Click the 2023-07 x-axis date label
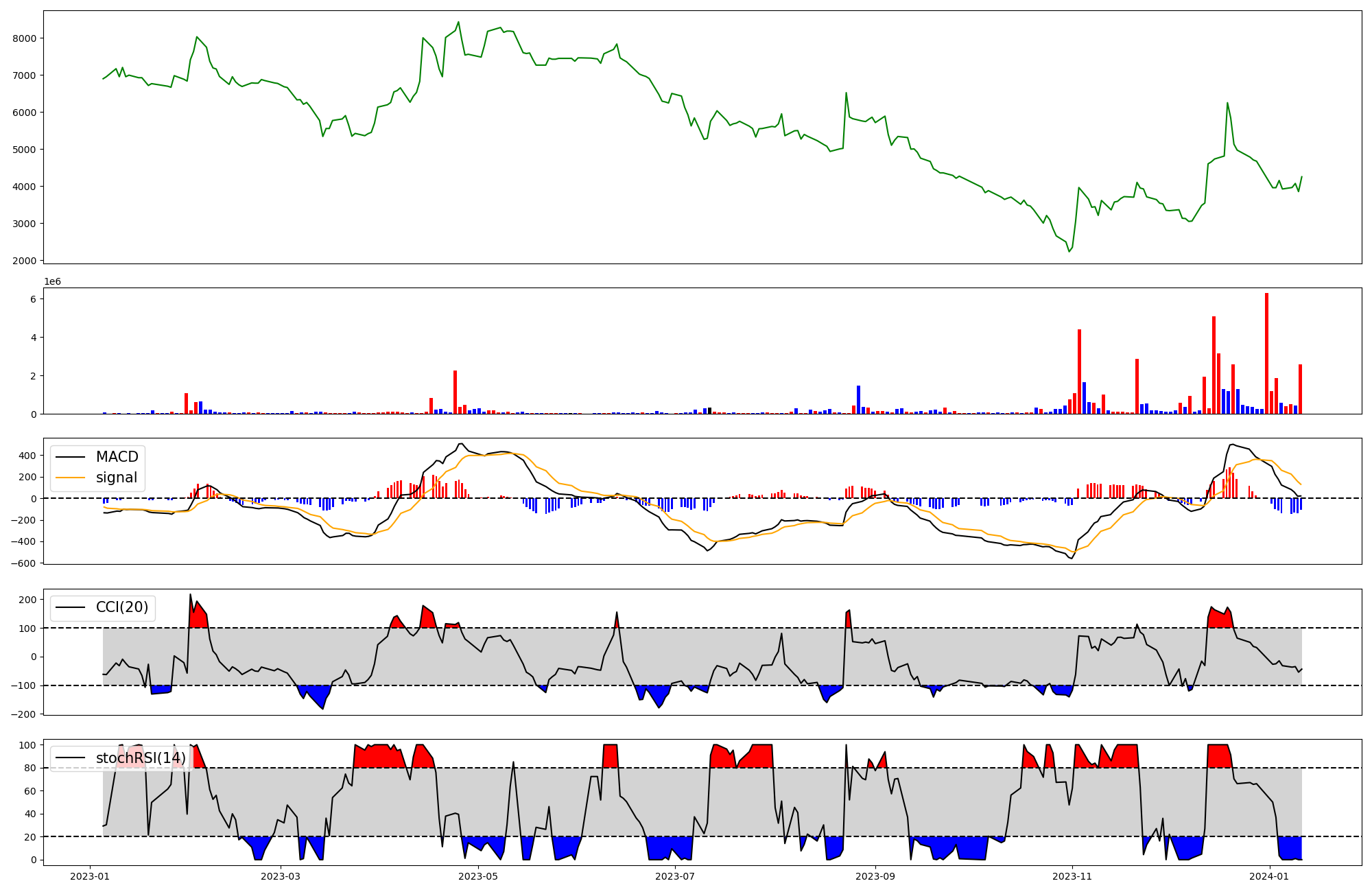Viewport: 1372px width, 892px height. 676,876
